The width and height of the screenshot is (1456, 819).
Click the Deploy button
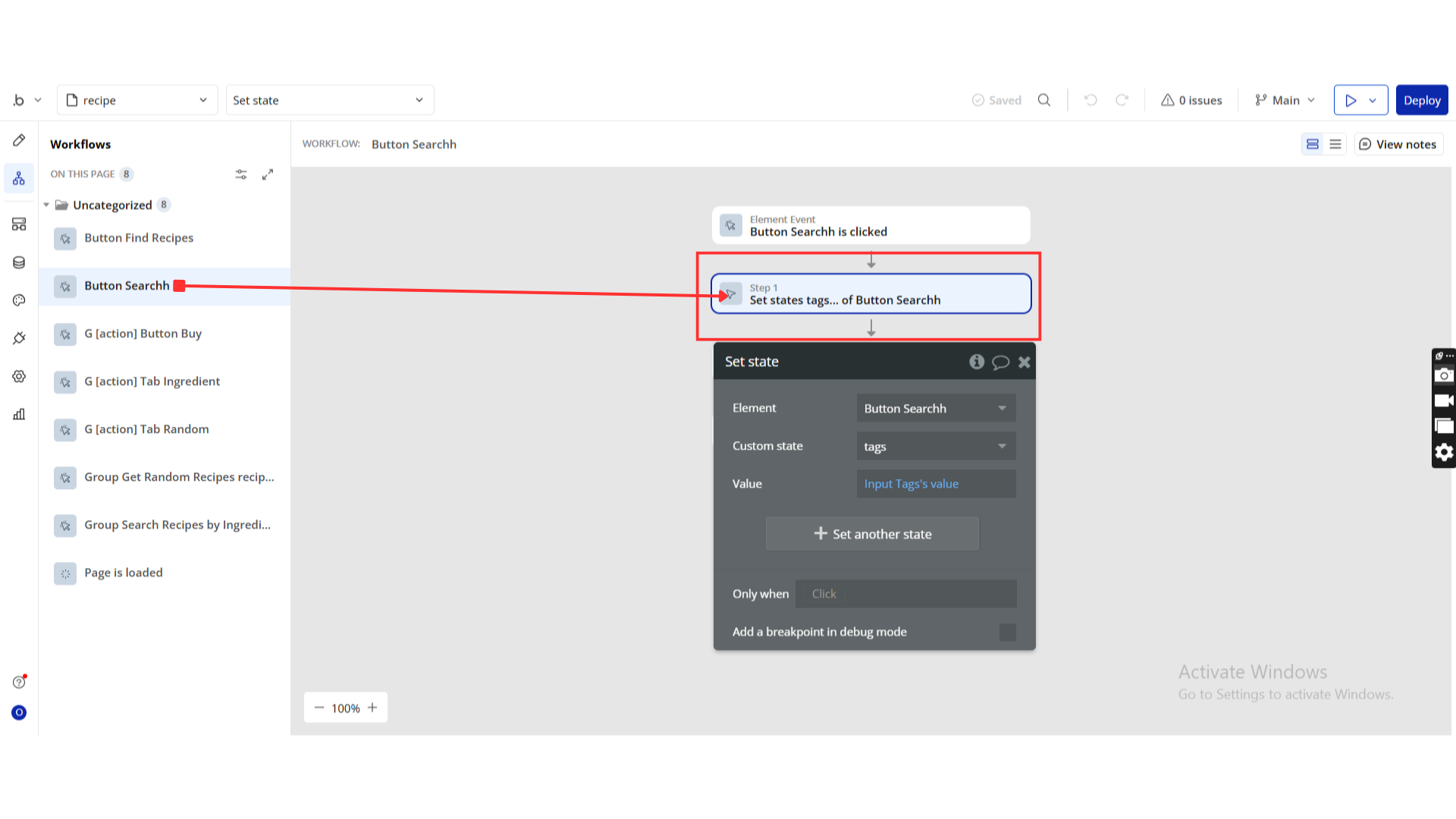1422,100
